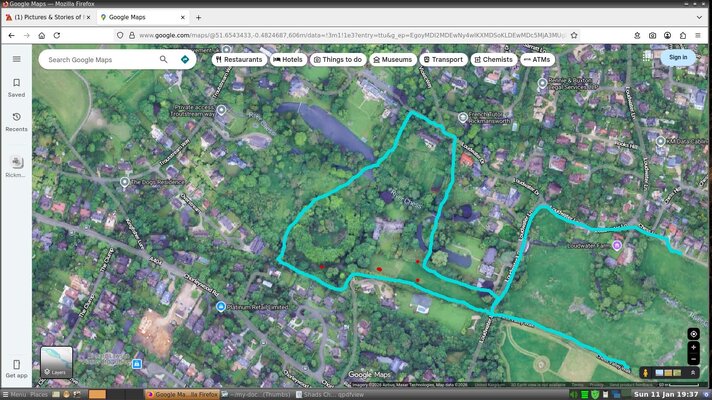The height and width of the screenshot is (400, 712).
Task: List all tabs dropdown arrow
Action: point(699,17)
